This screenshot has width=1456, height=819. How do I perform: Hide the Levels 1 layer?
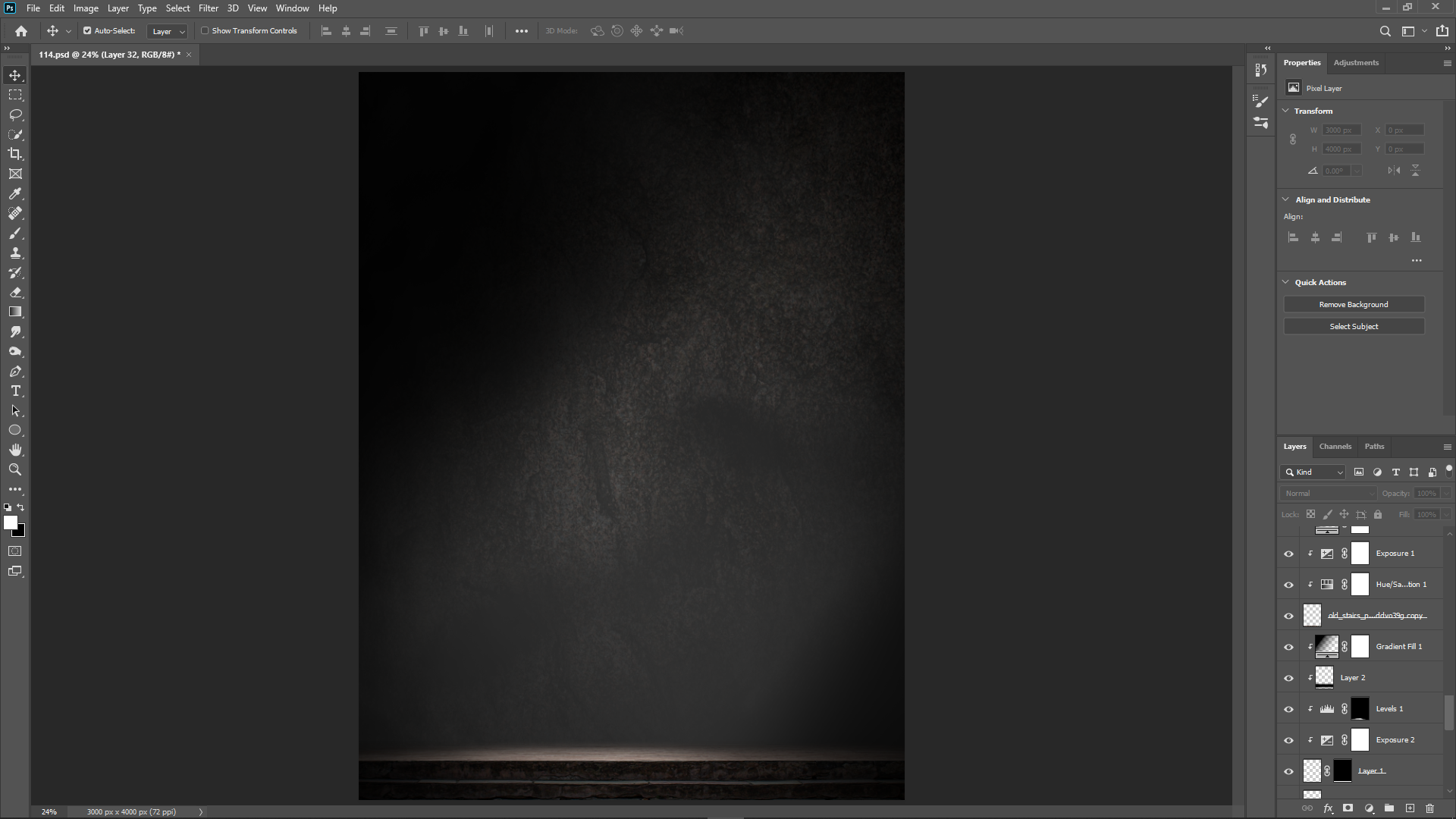tap(1288, 709)
